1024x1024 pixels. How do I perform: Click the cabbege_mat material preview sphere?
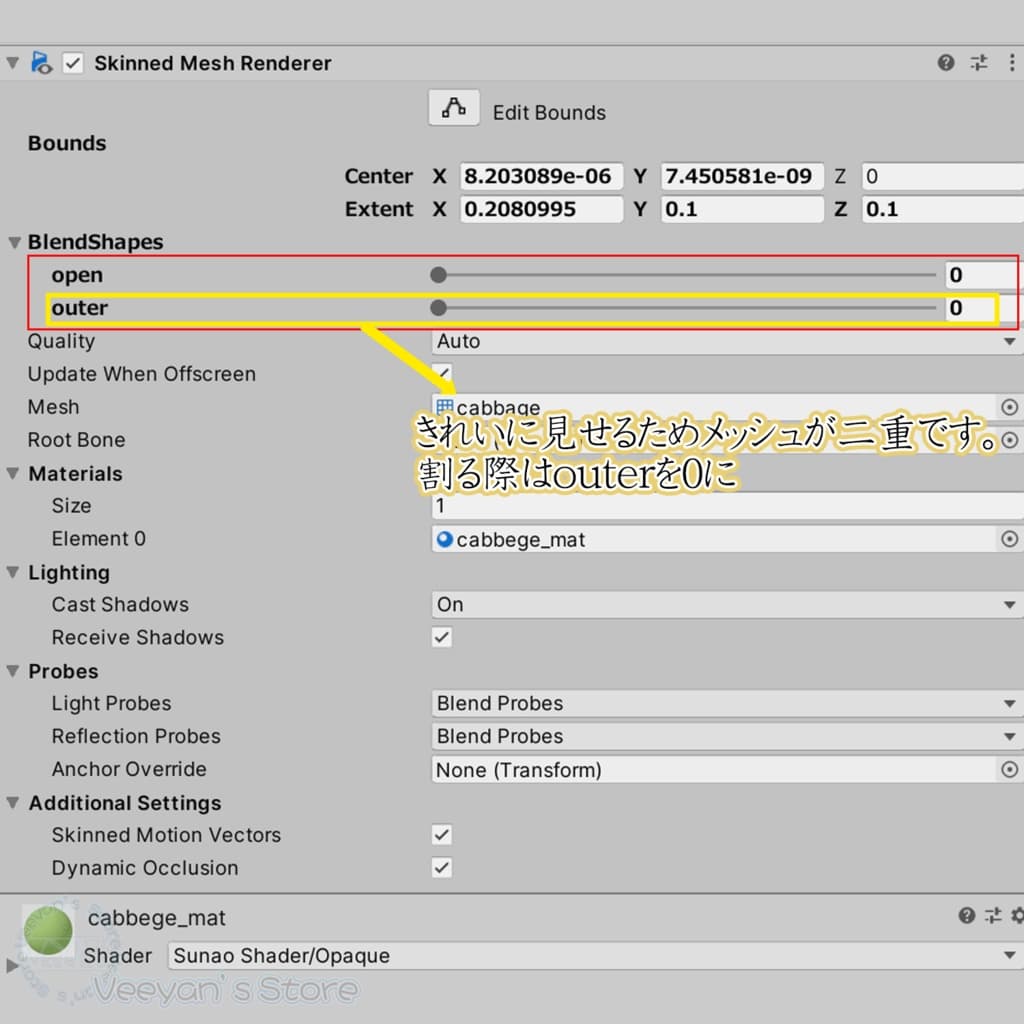click(x=48, y=931)
